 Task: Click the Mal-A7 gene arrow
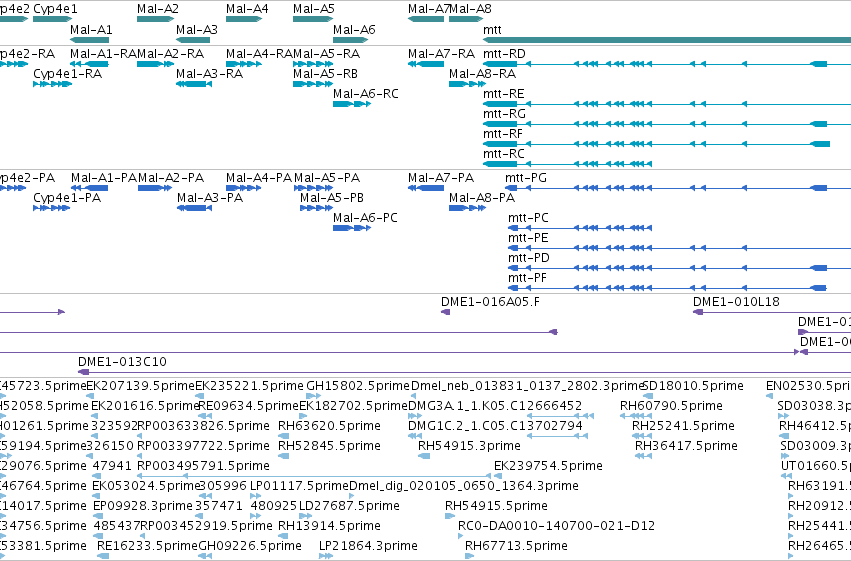tap(426, 19)
